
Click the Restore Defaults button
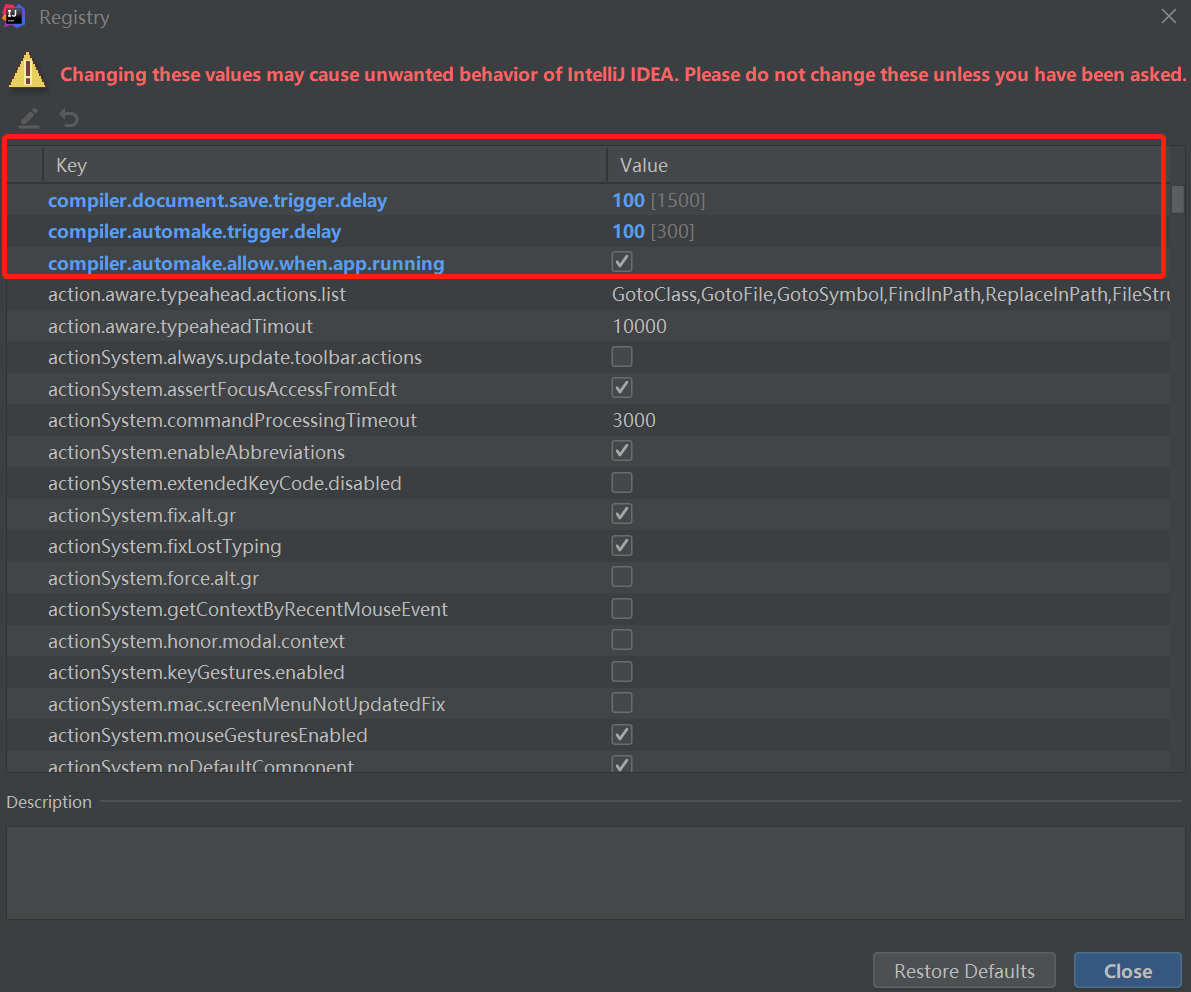click(x=964, y=971)
